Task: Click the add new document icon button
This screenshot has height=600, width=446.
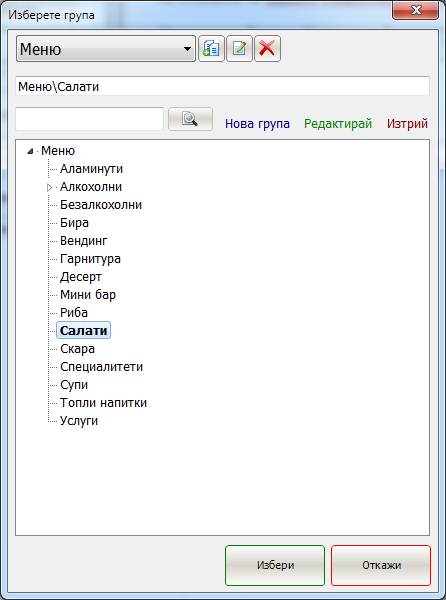Action: click(x=211, y=49)
